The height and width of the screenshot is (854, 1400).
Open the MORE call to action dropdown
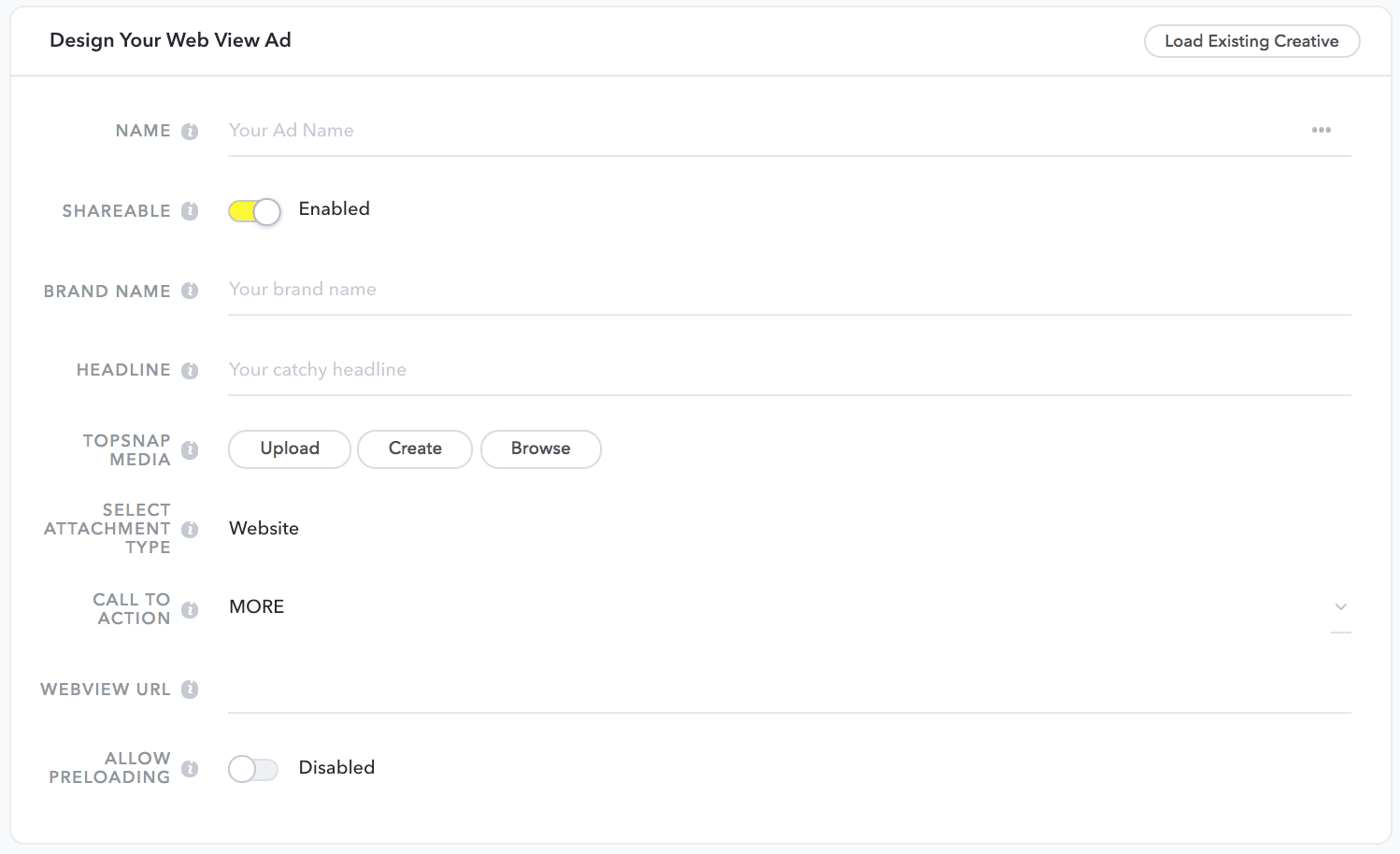(790, 607)
